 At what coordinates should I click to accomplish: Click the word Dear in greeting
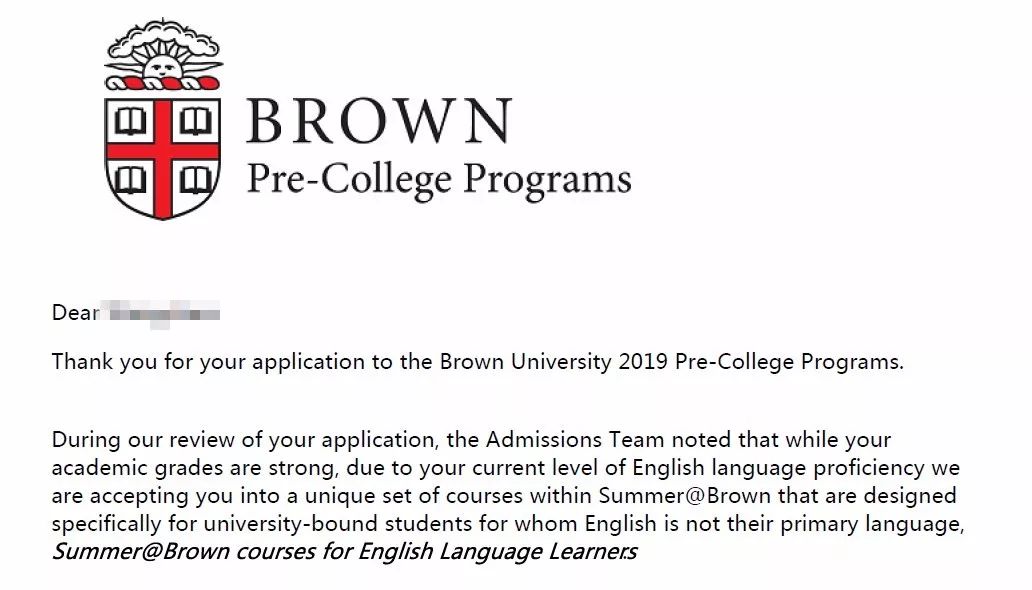75,313
